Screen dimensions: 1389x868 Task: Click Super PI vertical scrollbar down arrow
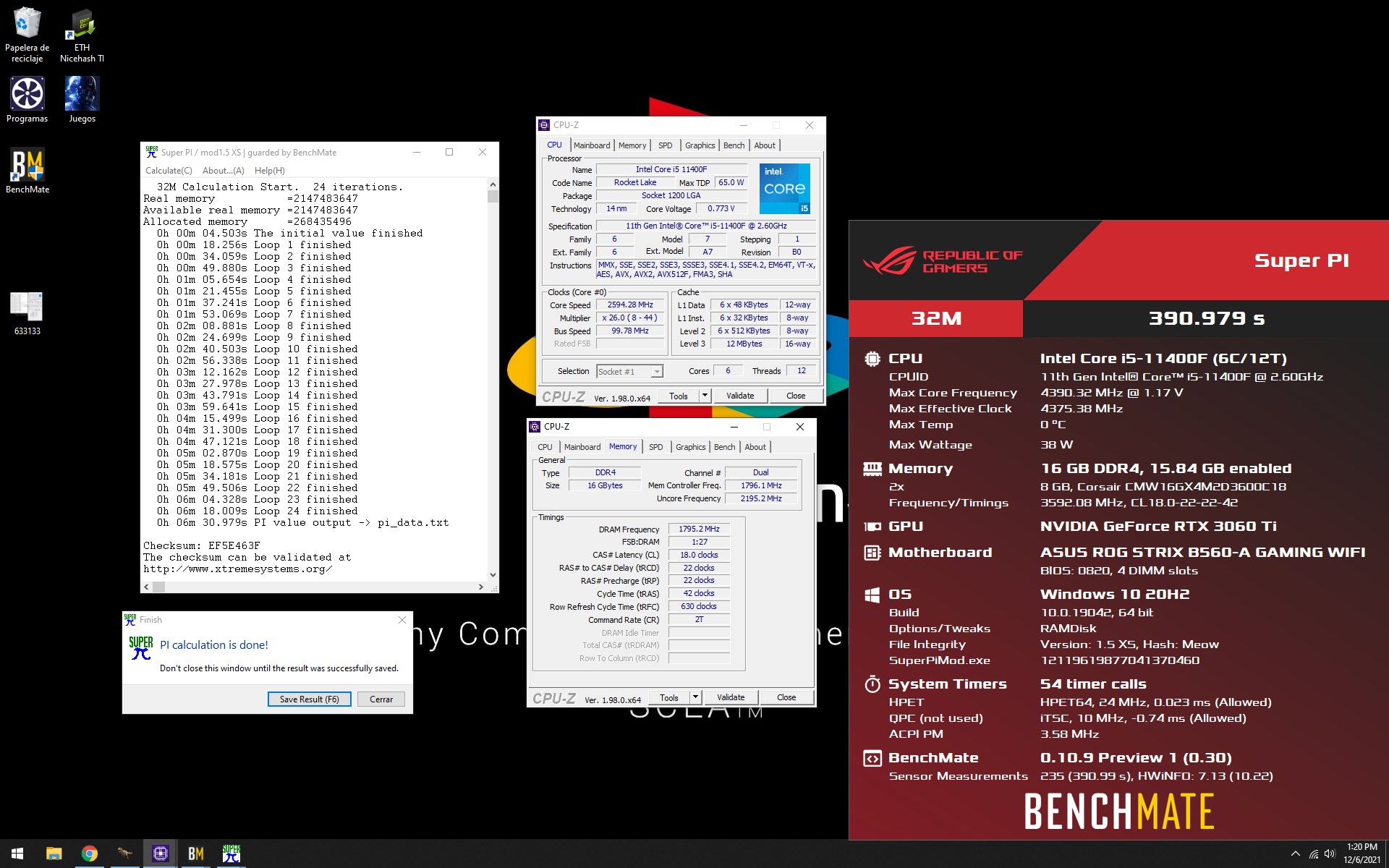click(x=493, y=575)
